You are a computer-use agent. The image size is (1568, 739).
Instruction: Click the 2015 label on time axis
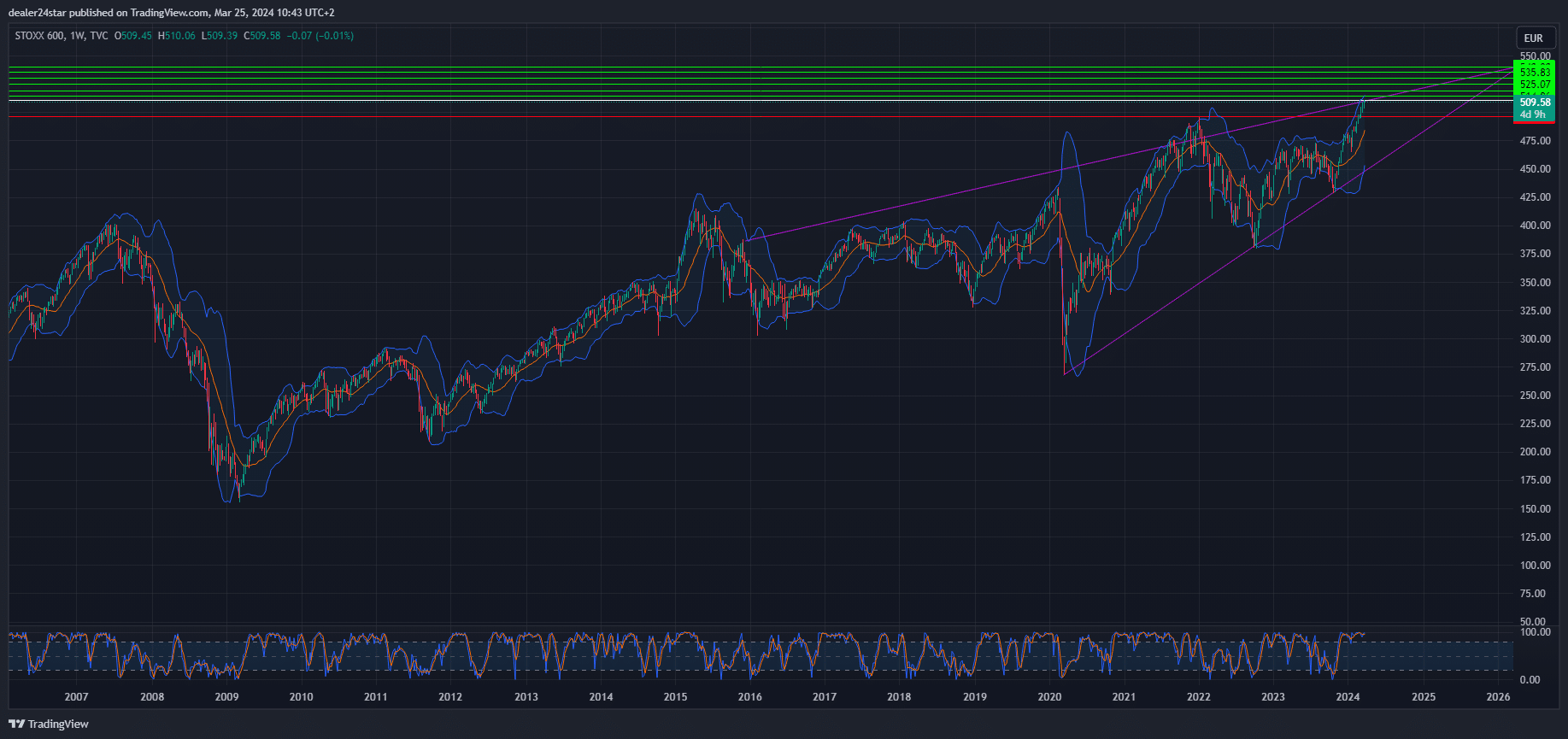675,697
